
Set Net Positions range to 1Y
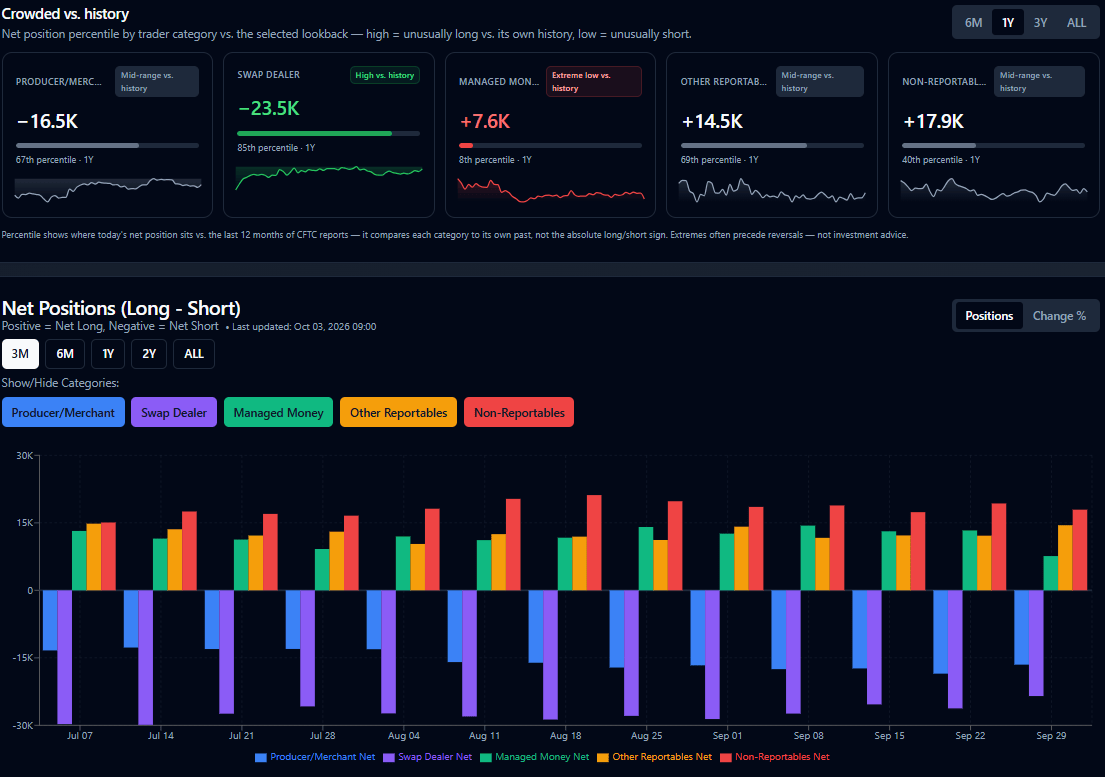click(108, 354)
